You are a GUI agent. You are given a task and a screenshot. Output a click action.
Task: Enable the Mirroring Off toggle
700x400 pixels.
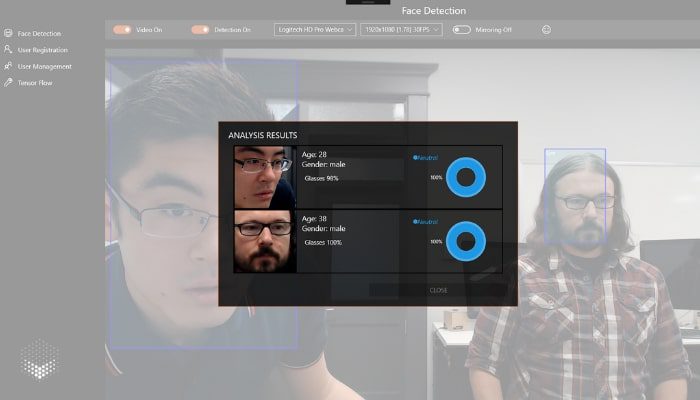[461, 29]
